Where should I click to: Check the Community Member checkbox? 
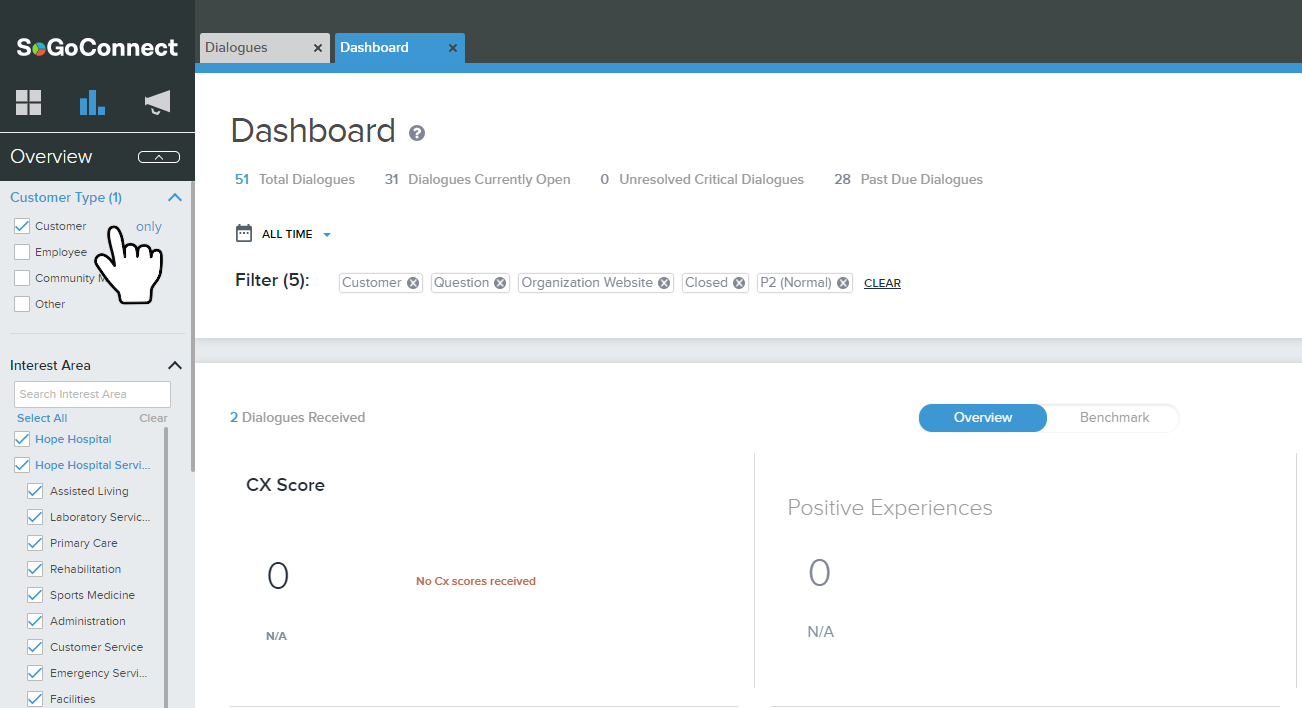click(22, 278)
